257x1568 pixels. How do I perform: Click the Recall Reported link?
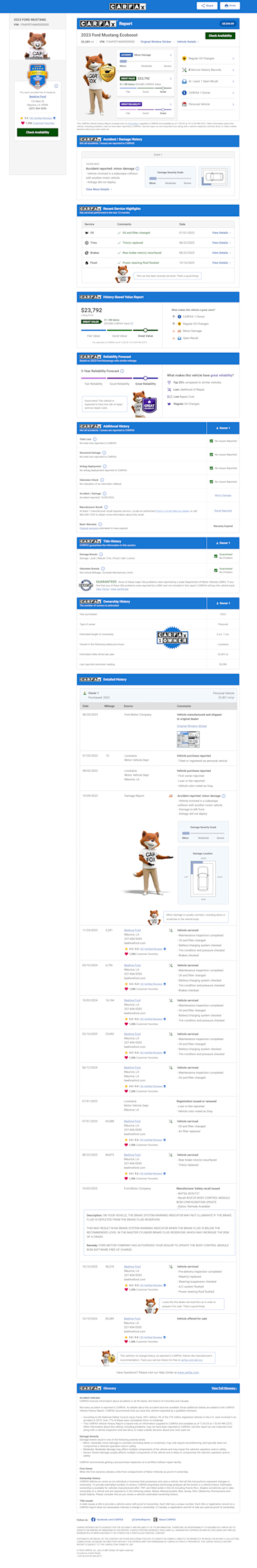click(223, 510)
